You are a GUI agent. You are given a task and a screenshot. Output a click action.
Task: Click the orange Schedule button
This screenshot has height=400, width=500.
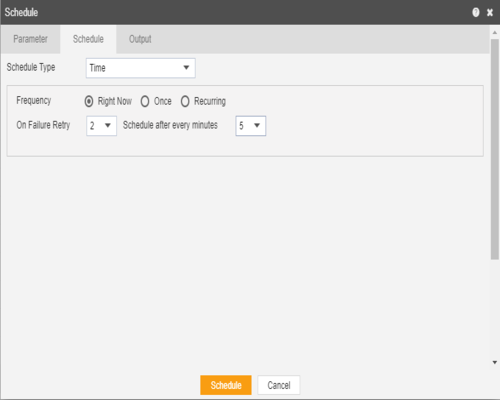(x=226, y=385)
